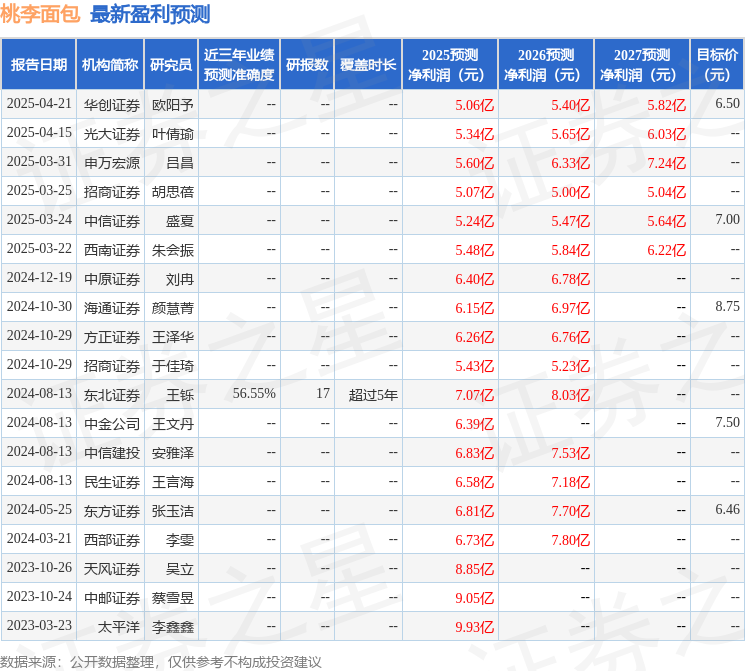Select the 西南证券 institution cell
The height and width of the screenshot is (671, 745).
[112, 250]
